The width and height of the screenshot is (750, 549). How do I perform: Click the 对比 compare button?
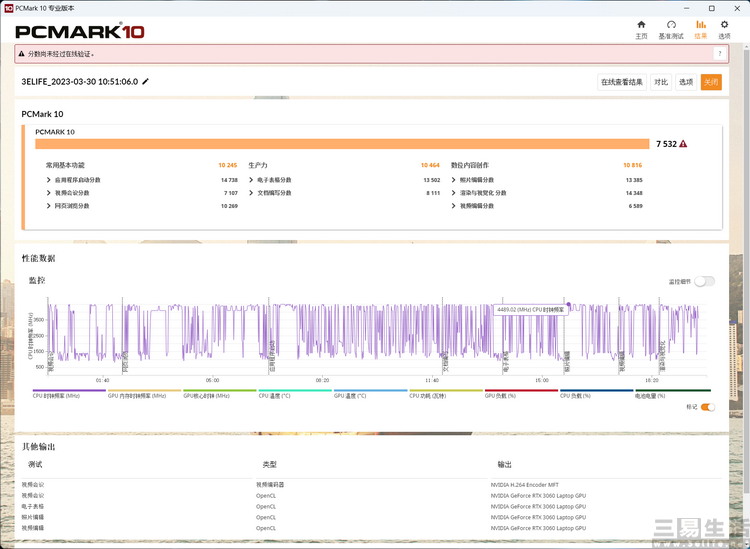(661, 82)
